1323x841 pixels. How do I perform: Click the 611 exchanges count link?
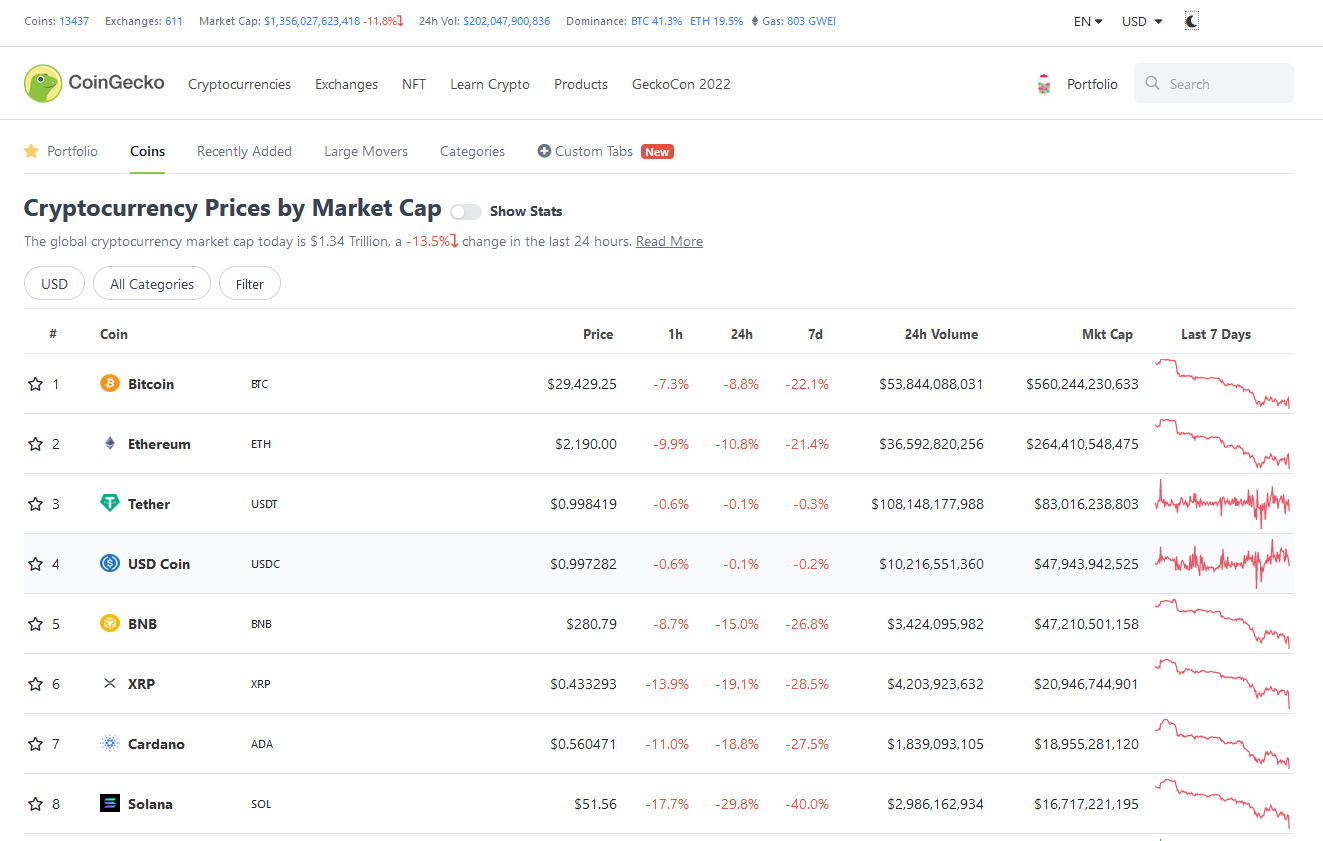[174, 21]
